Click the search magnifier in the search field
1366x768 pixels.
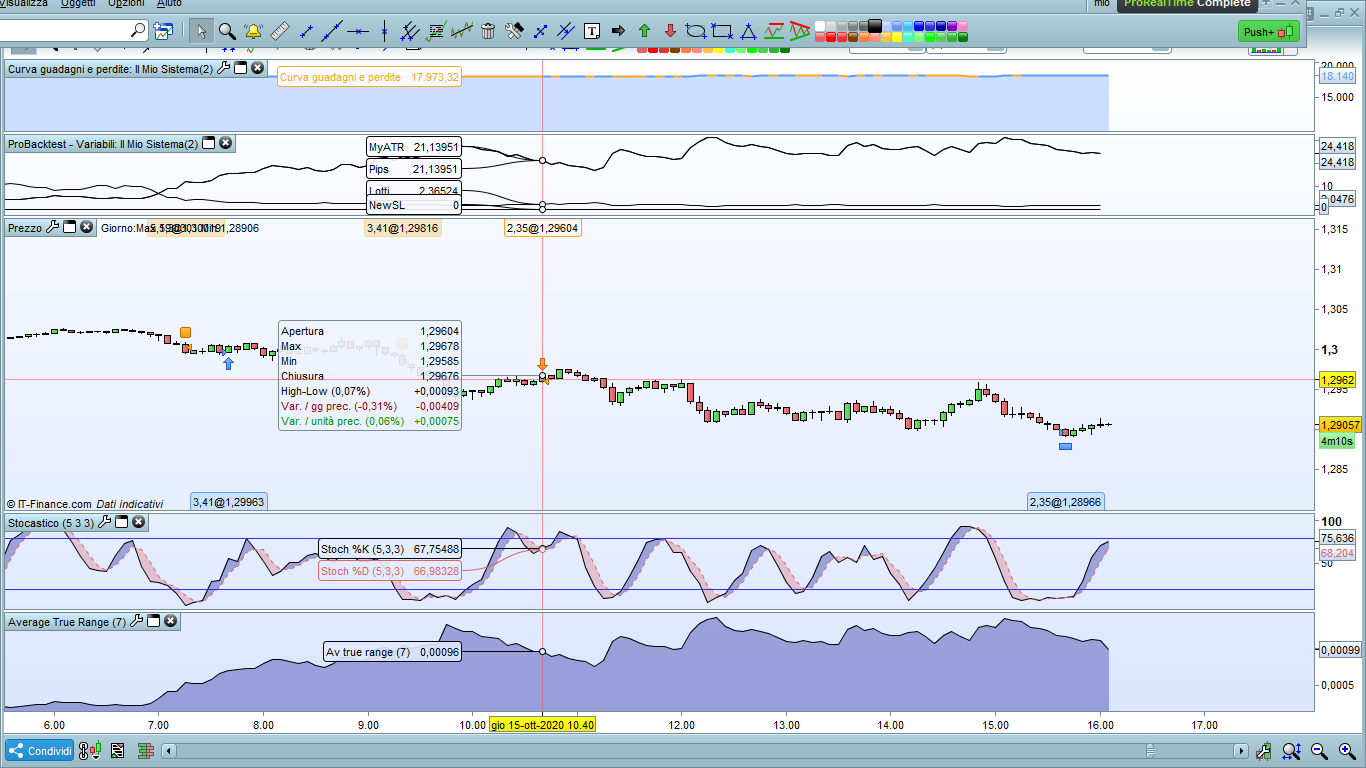click(x=138, y=30)
